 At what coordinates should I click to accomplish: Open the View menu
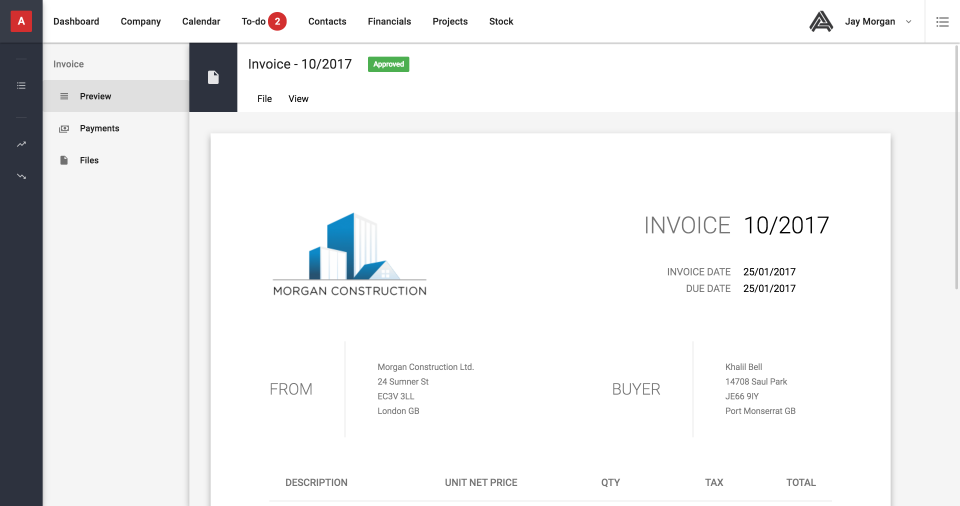click(298, 99)
